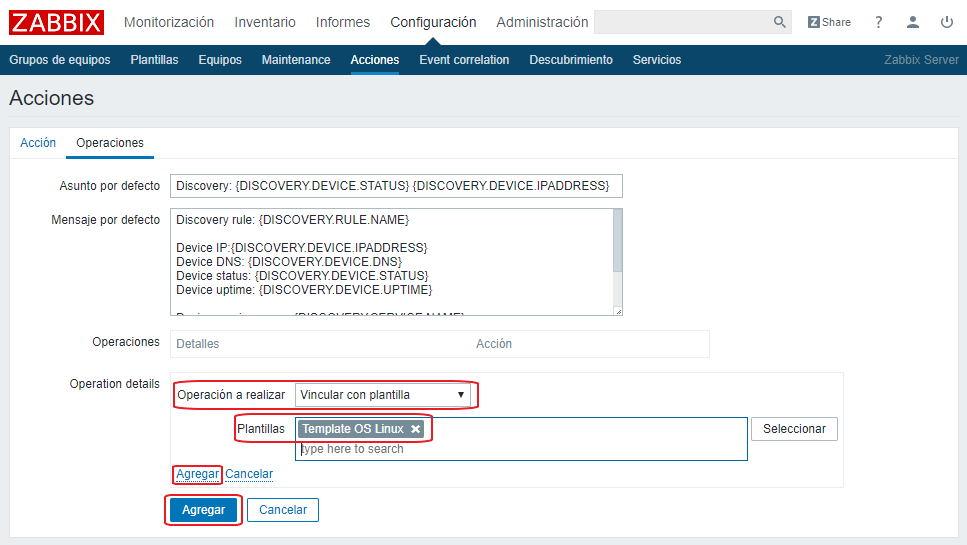Click the Acción column header
Screen dimensions: 967x545
[x=494, y=344]
